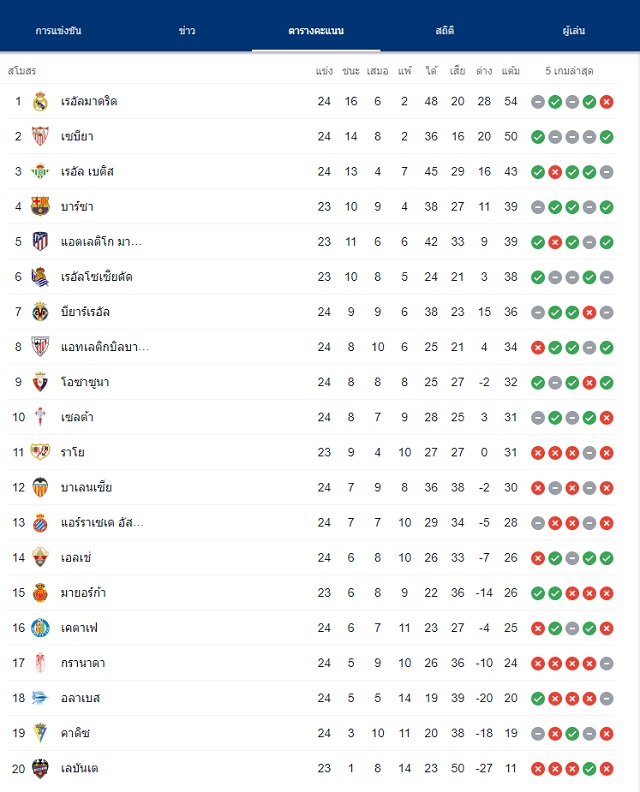
Task: Open the สถิติ tab
Action: tap(445, 30)
